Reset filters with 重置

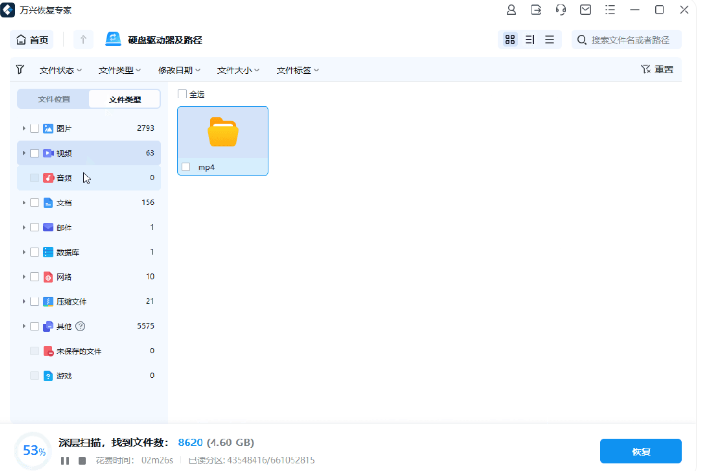[x=657, y=69]
